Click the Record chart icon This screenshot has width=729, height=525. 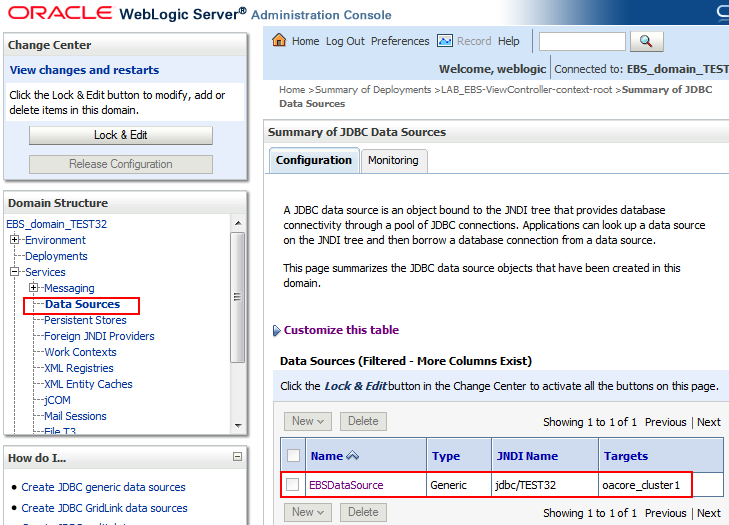point(445,41)
